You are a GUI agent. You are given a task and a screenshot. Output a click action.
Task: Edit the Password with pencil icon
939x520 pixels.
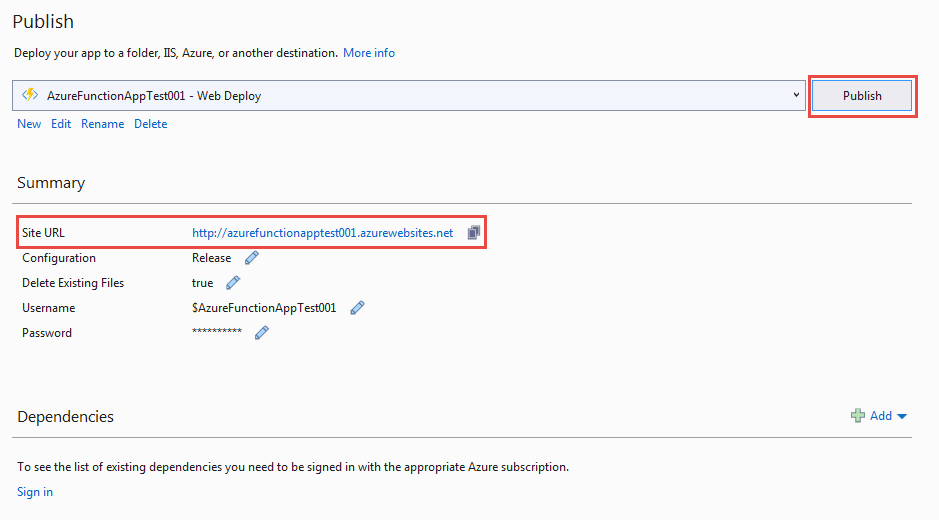(262, 333)
